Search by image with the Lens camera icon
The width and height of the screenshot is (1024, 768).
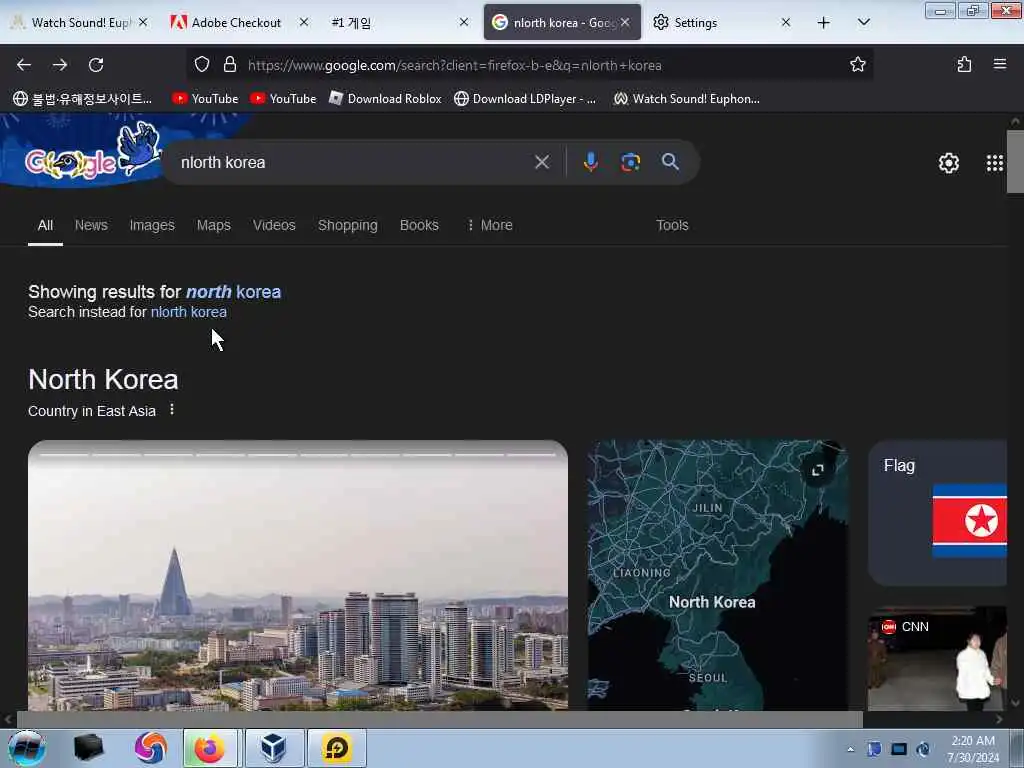630,162
